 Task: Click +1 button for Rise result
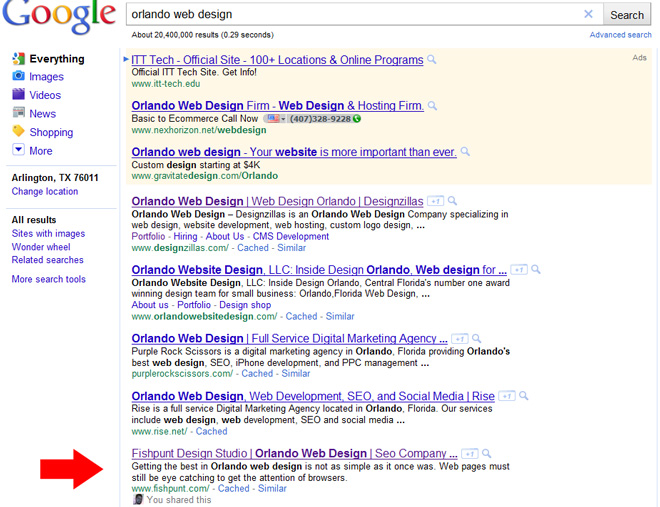[x=507, y=396]
